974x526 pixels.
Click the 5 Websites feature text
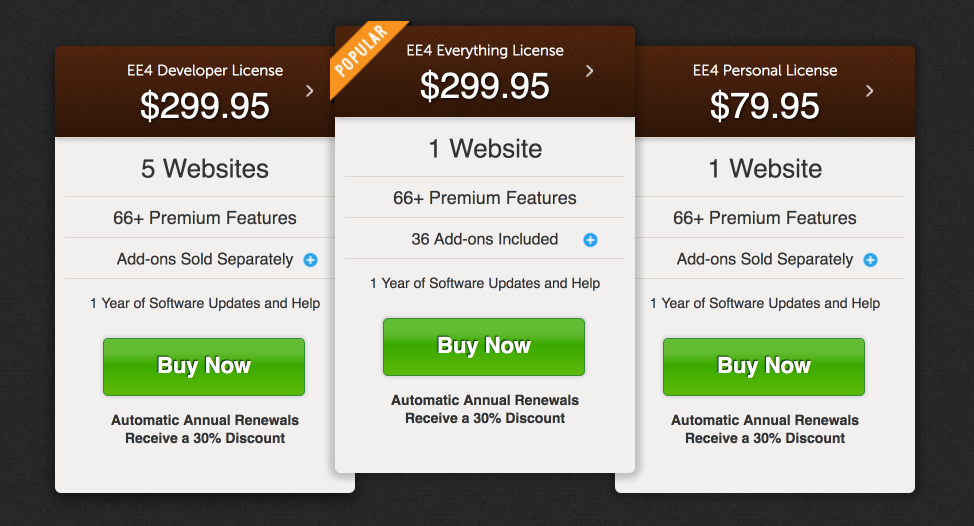point(205,169)
